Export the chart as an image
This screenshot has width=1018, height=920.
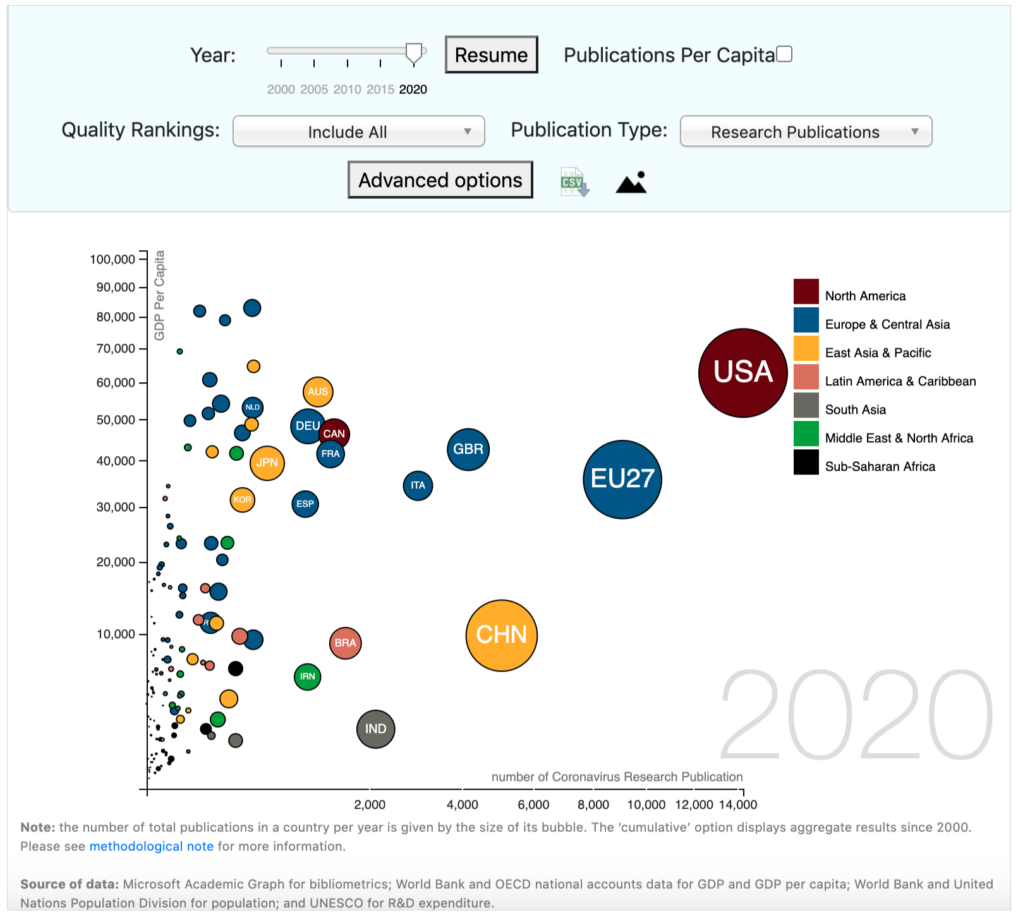[x=630, y=181]
